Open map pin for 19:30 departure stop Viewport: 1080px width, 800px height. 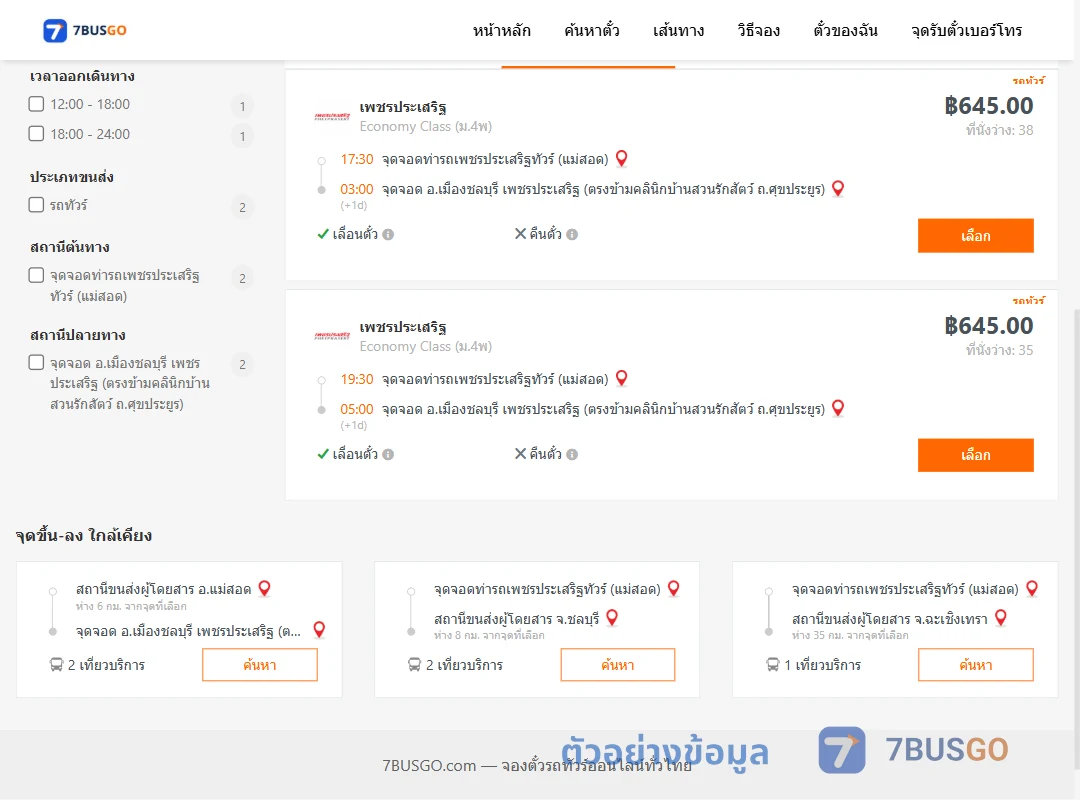(x=621, y=378)
